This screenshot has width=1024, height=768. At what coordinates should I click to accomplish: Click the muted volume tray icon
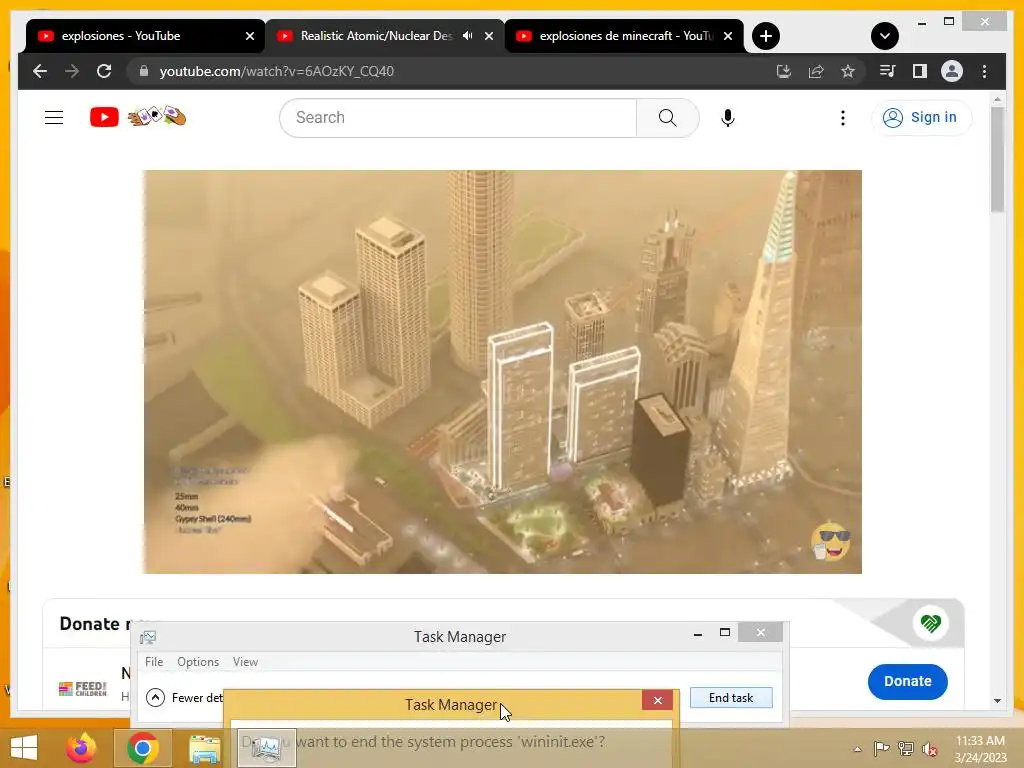930,749
